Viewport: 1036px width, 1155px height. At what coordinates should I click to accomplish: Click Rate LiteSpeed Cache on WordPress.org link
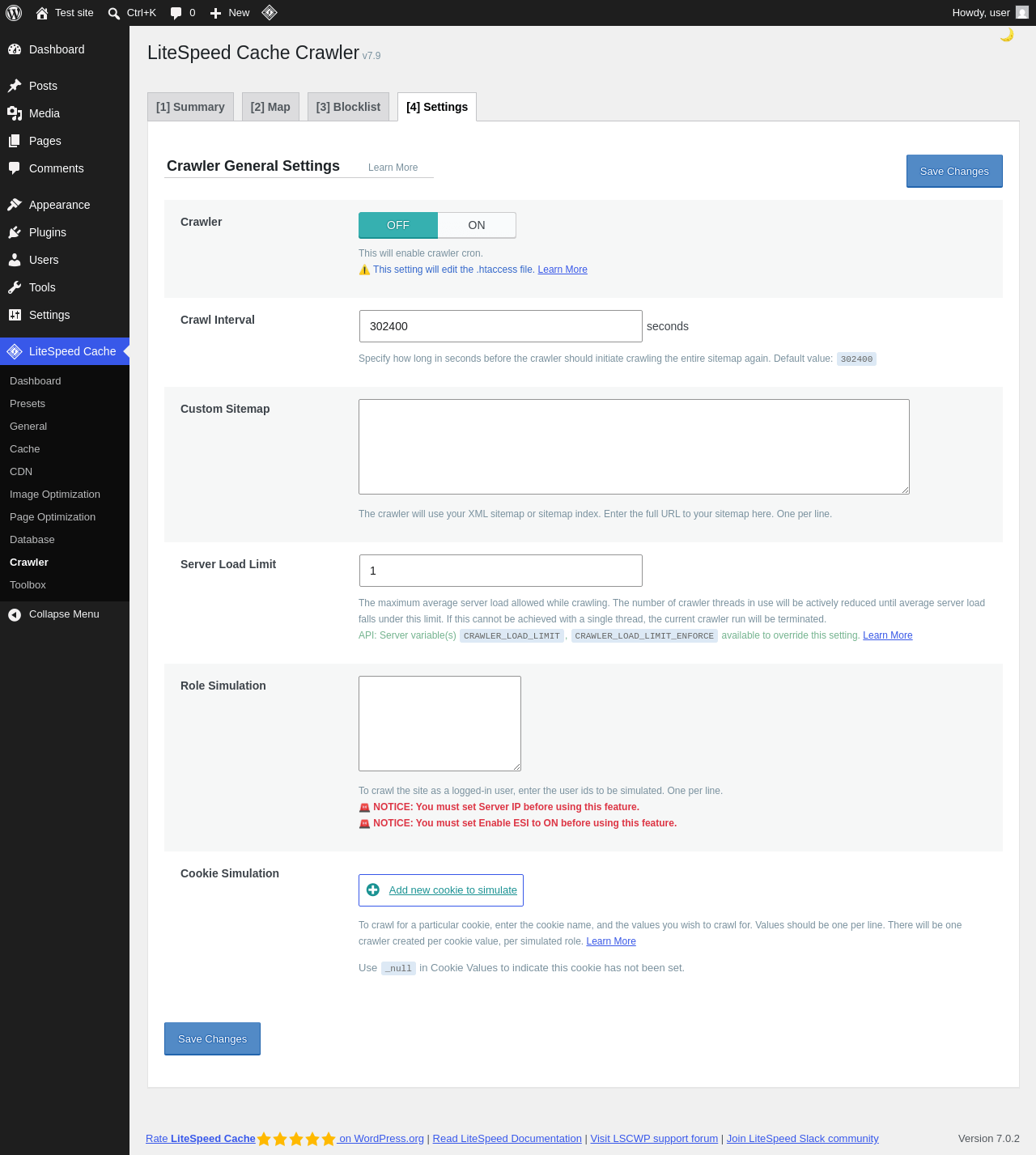[x=285, y=1139]
